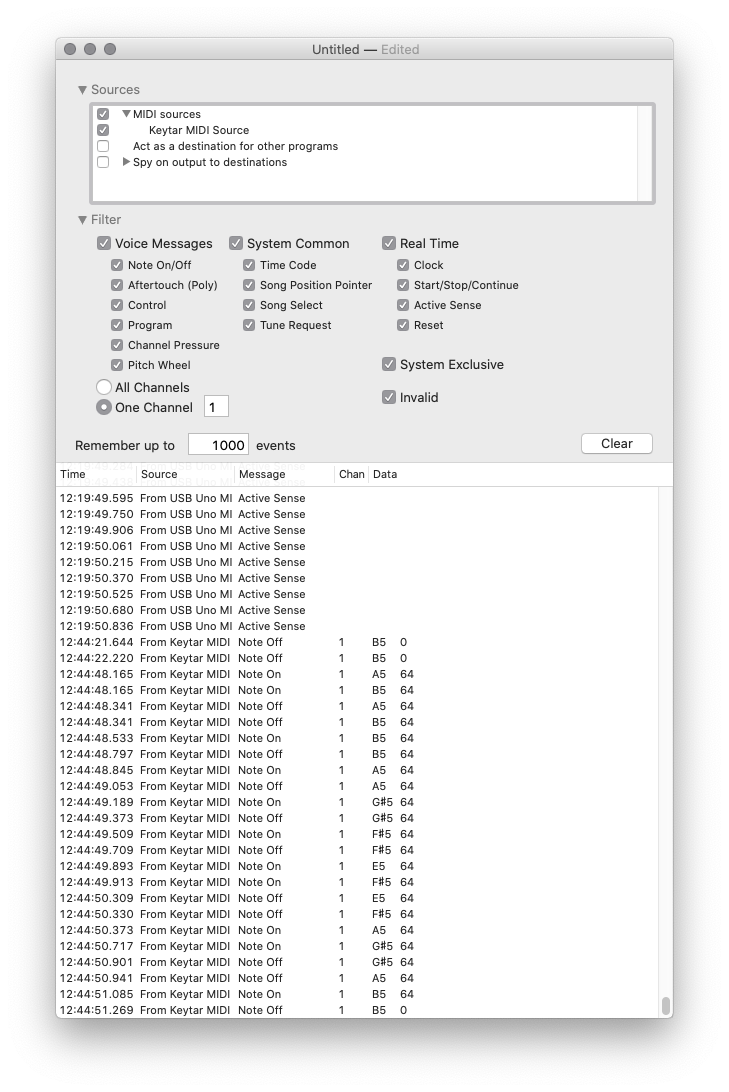
Task: Collapse the Filter section triangle
Action: click(82, 220)
